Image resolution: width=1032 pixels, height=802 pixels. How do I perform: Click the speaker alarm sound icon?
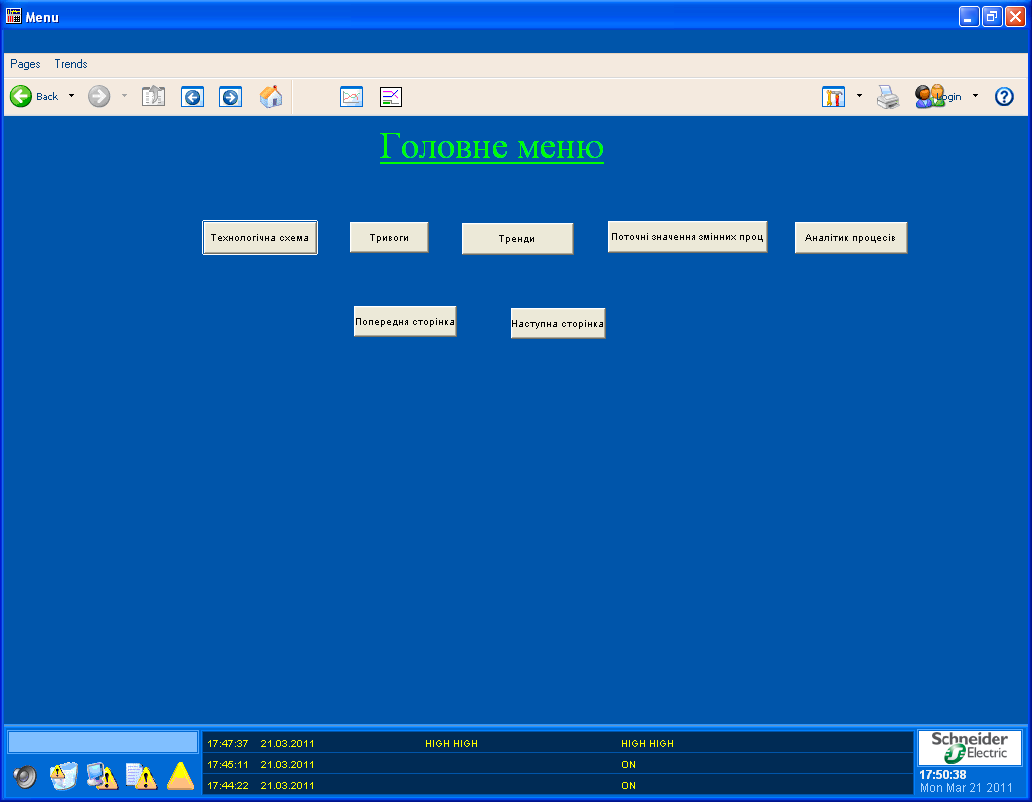[x=25, y=776]
